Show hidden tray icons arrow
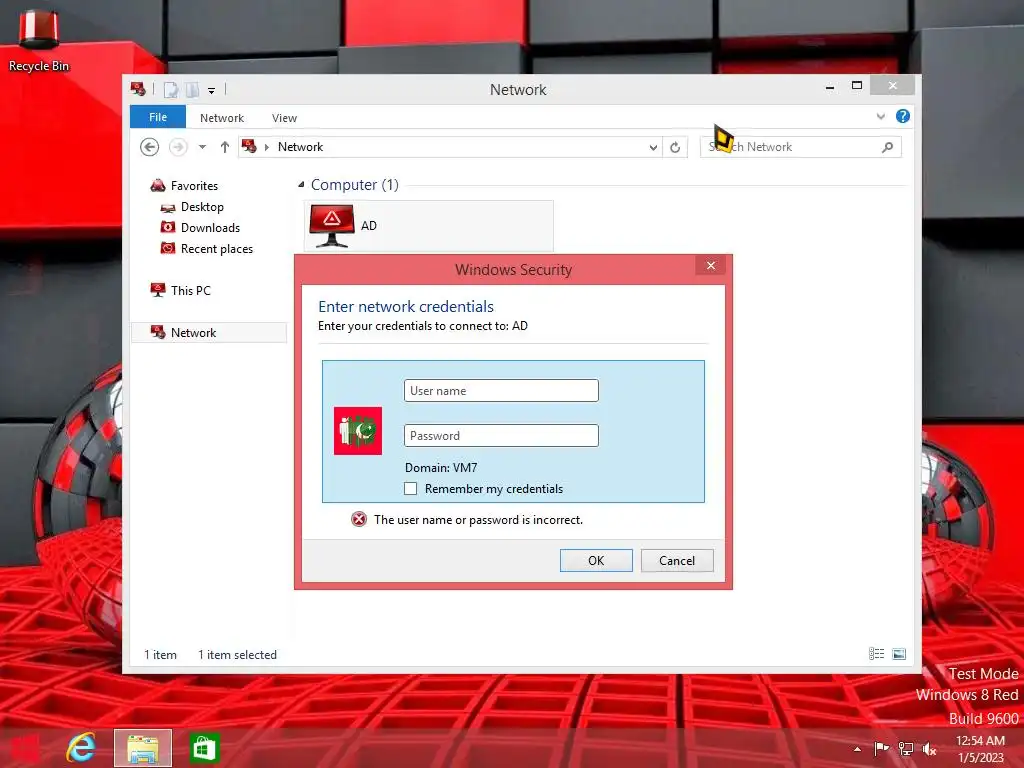 coord(857,749)
